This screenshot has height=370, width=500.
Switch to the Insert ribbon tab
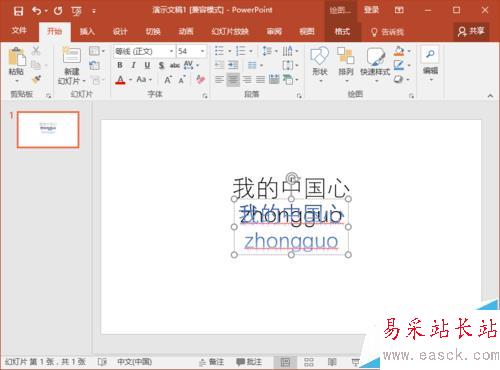[87, 32]
